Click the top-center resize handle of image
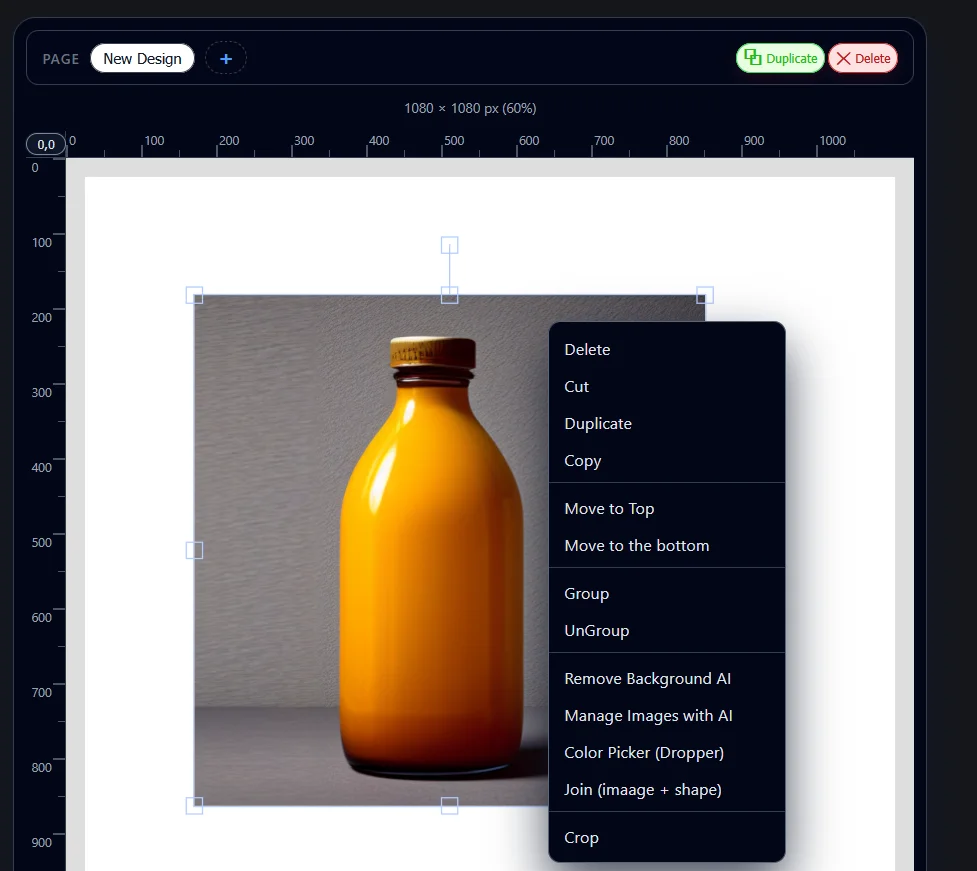977x871 pixels. 449,295
